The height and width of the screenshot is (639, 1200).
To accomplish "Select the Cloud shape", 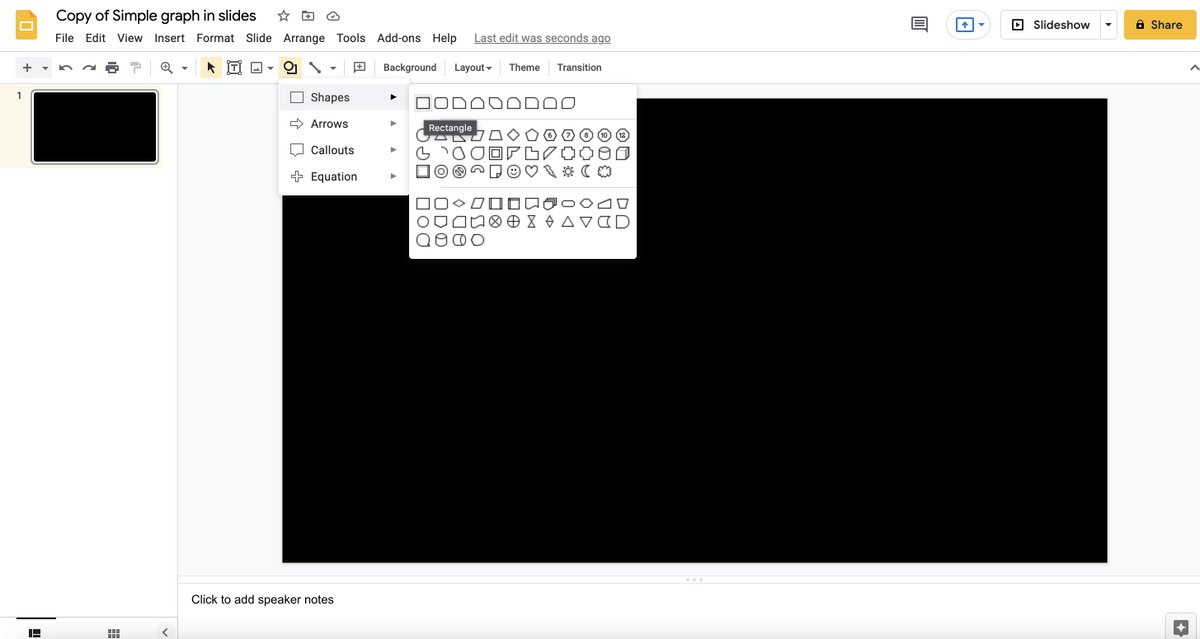I will coord(604,170).
